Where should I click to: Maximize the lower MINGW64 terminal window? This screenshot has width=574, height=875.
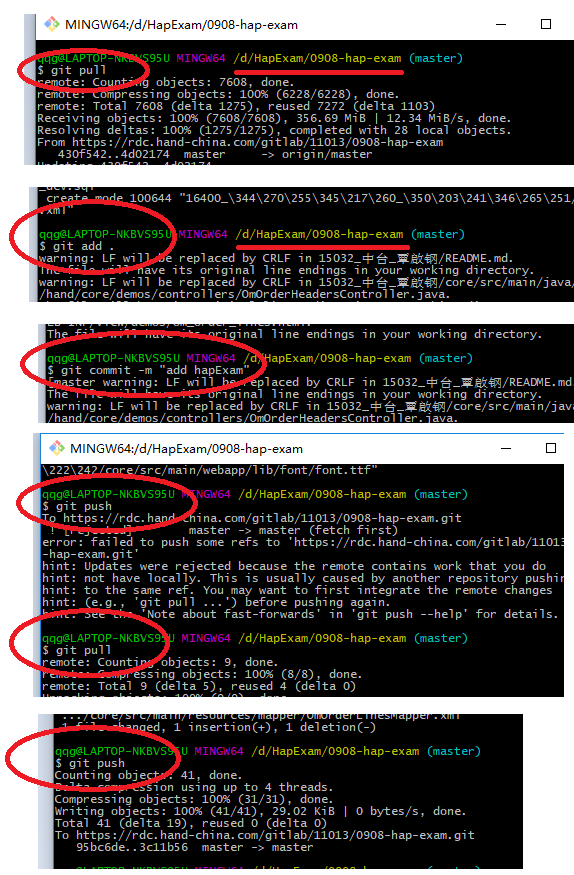(551, 448)
